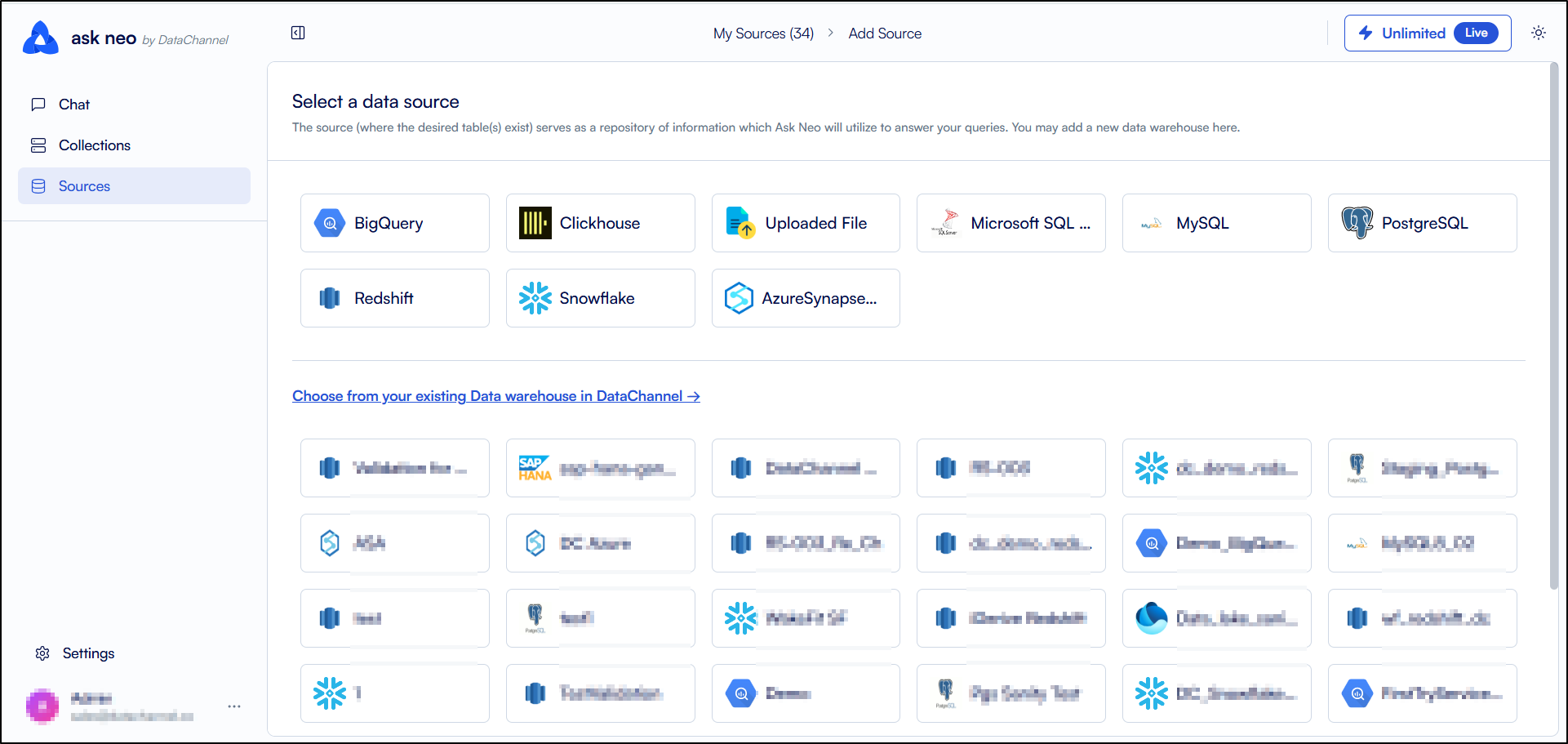Pick the Microsoft SQL source icon
Viewport: 1568px width, 744px height.
point(946,223)
